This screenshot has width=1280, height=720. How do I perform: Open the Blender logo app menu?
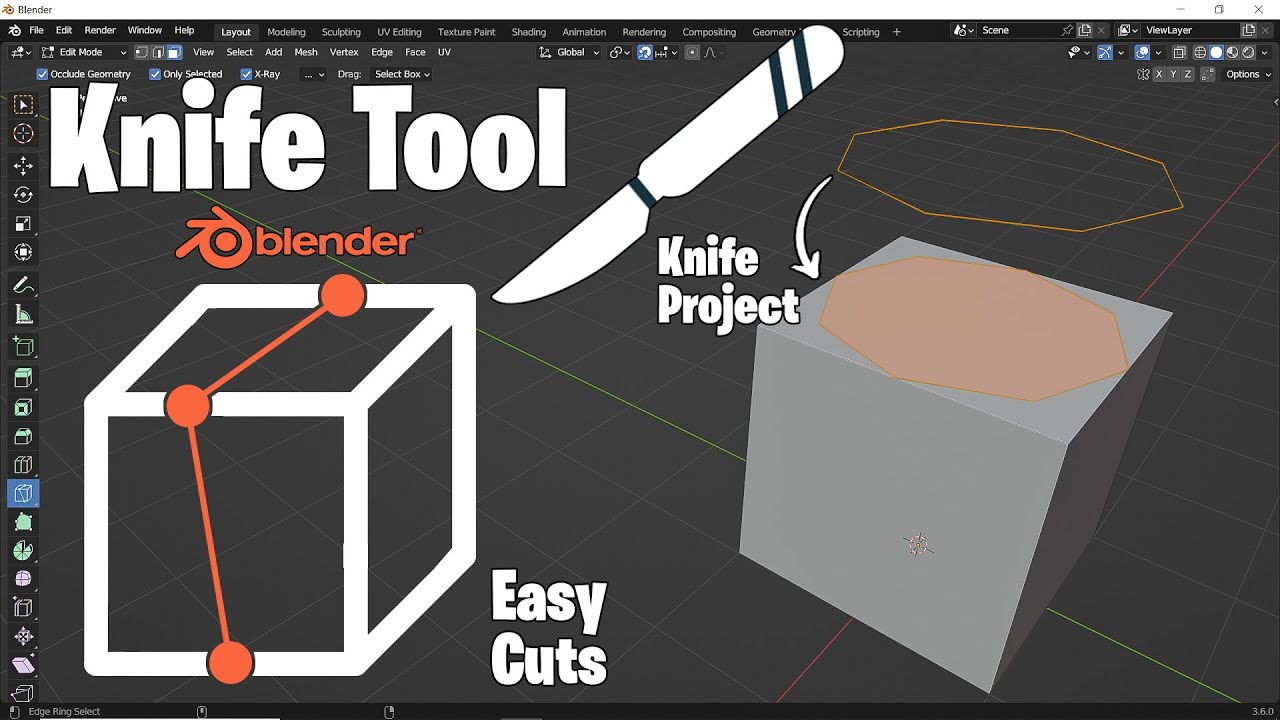point(14,31)
